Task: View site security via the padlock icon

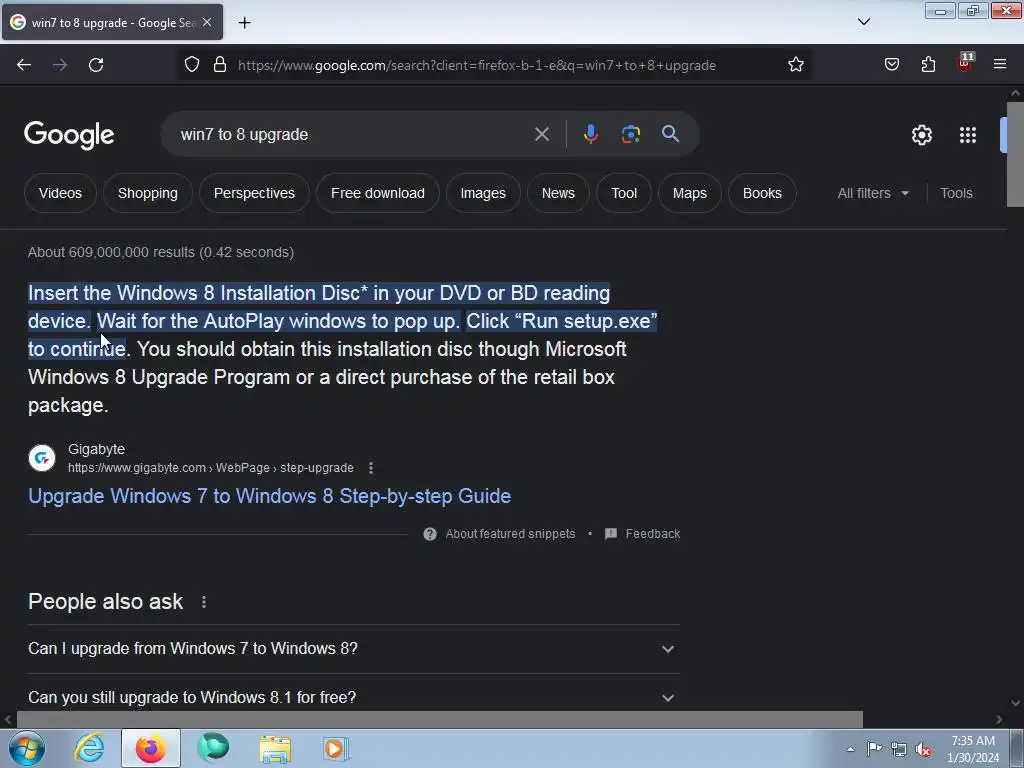Action: click(220, 65)
